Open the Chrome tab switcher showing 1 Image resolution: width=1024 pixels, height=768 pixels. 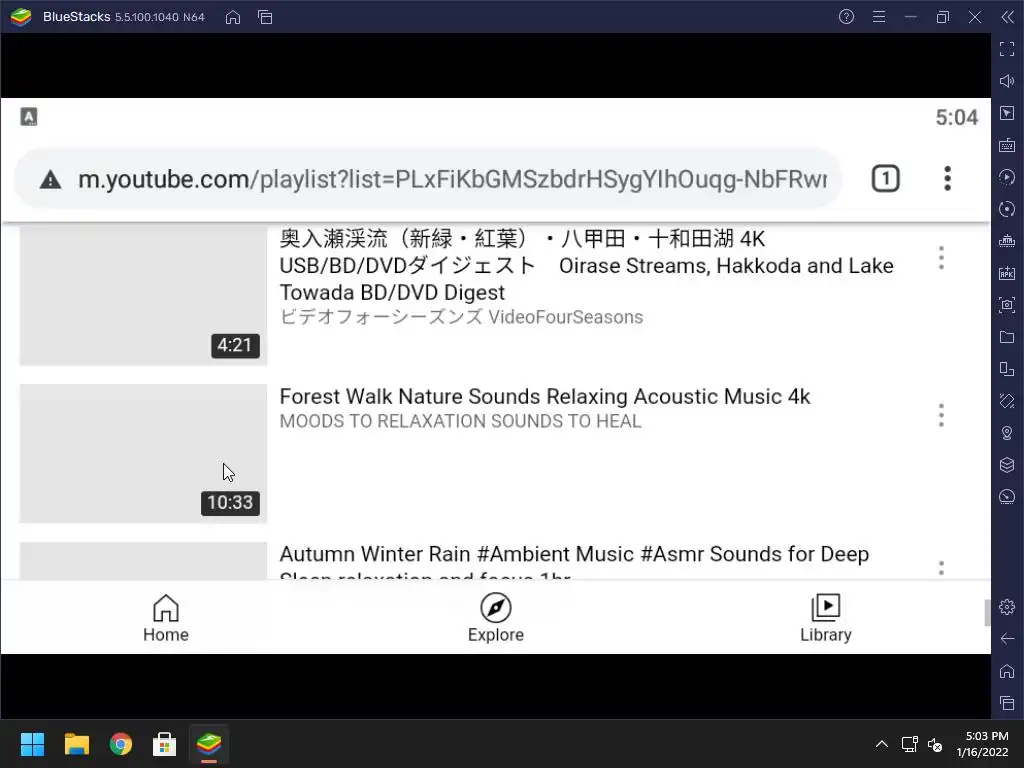click(x=886, y=178)
